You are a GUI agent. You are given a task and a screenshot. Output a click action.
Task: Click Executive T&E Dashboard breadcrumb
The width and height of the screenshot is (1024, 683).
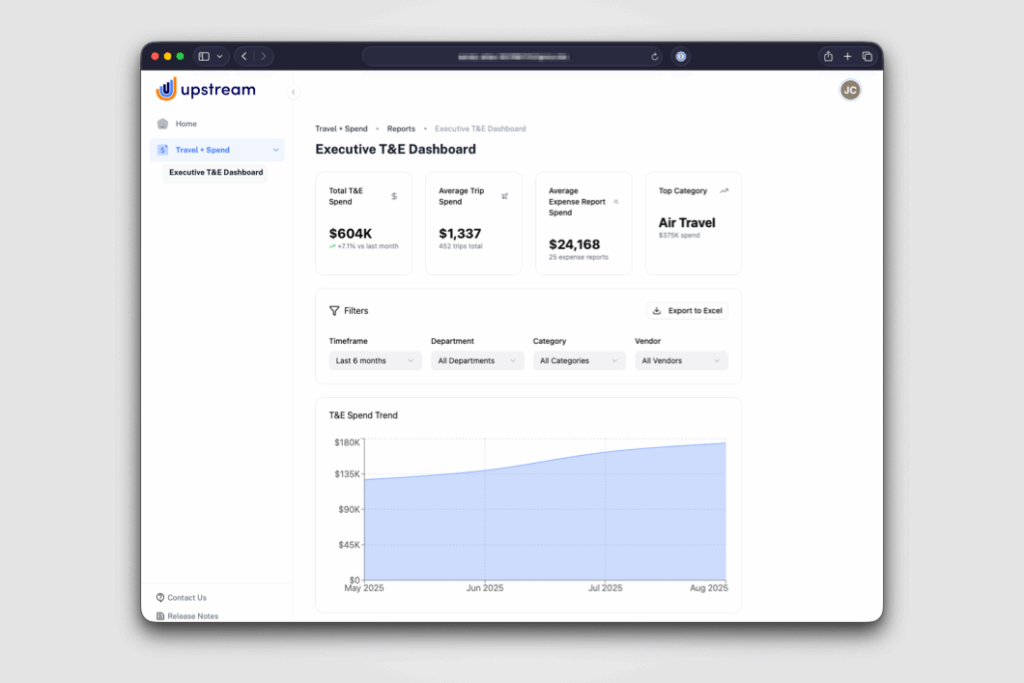coord(480,129)
